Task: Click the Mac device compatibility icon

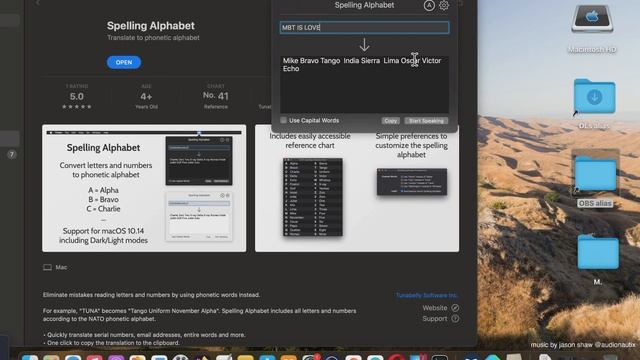Action: [x=47, y=267]
